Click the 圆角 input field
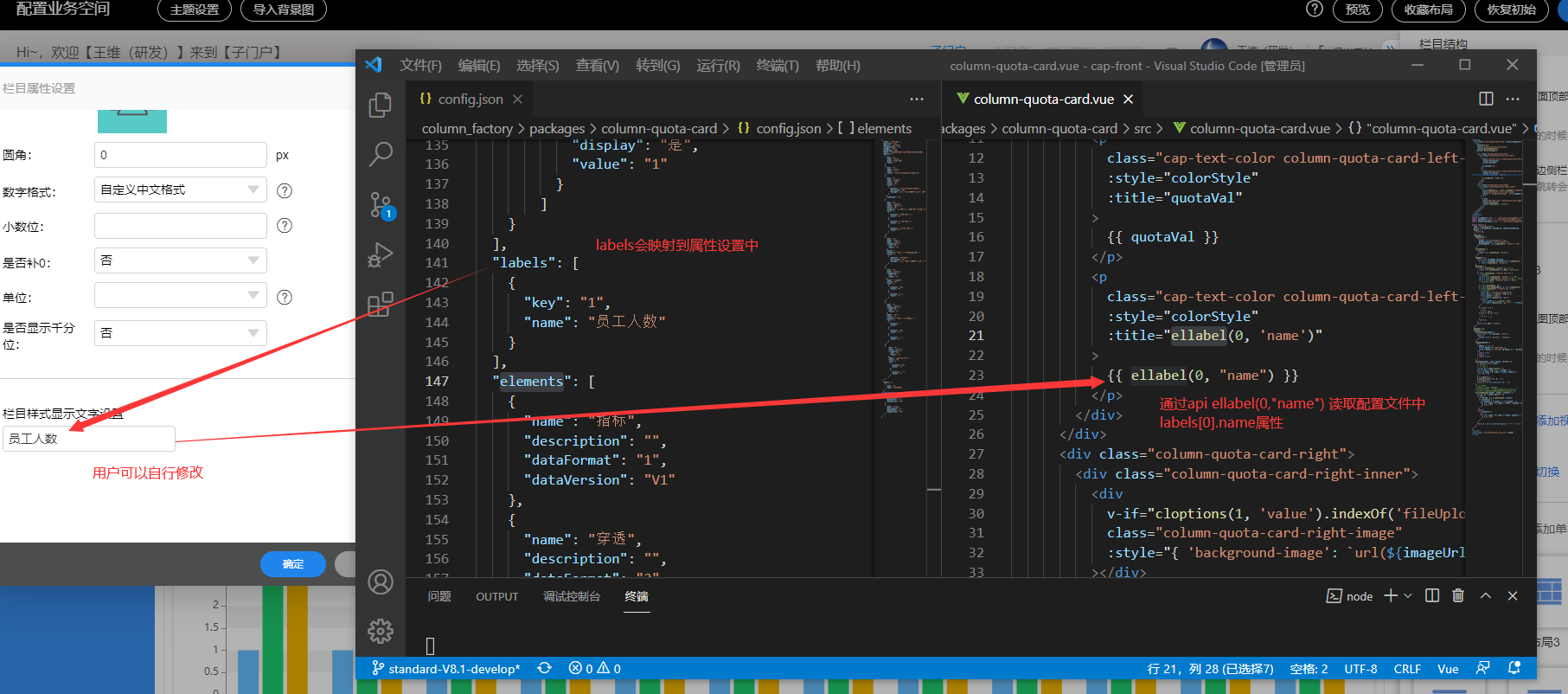This screenshot has width=1568, height=694. coord(180,155)
